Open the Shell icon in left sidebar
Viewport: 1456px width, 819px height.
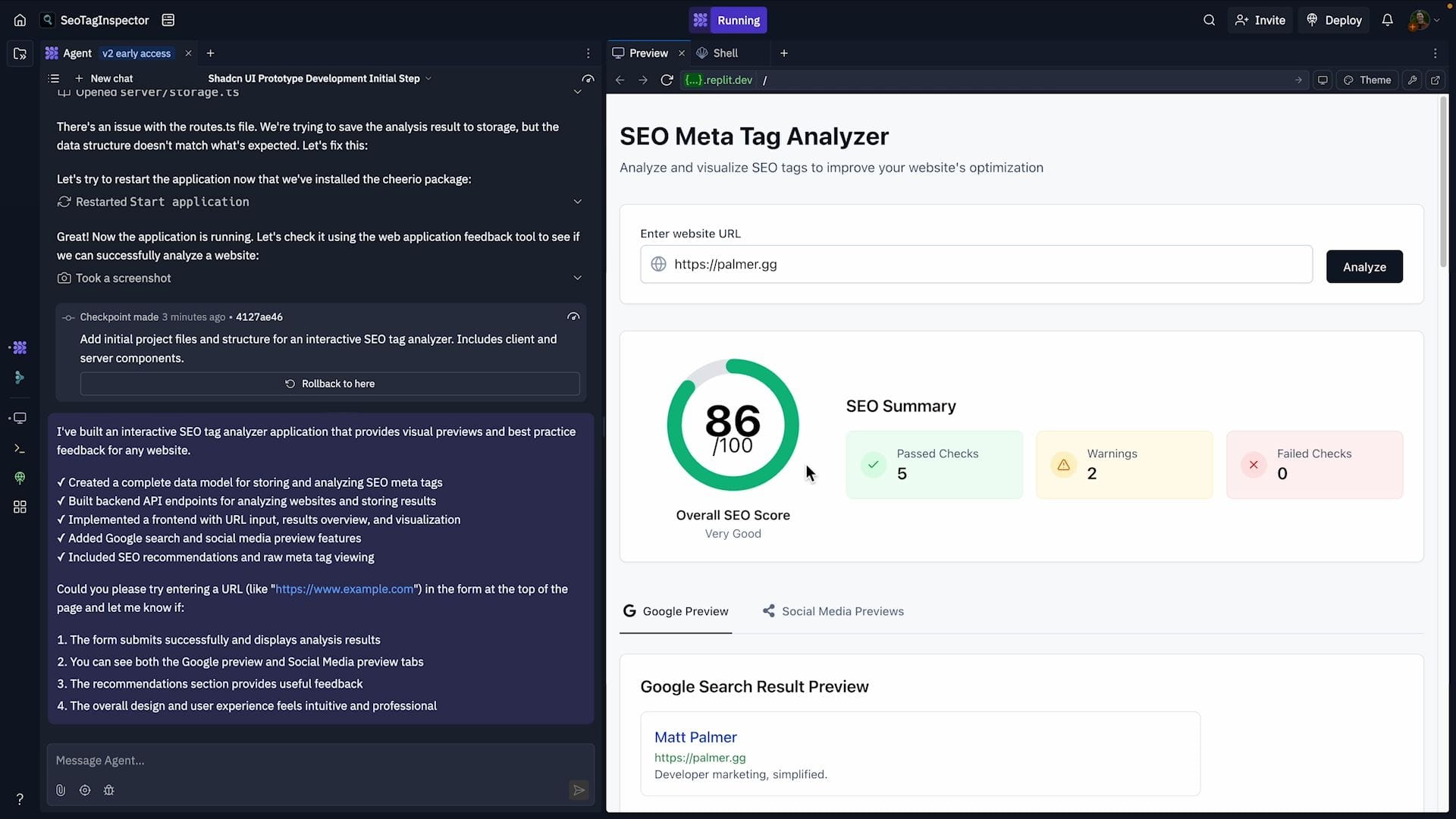(x=20, y=449)
